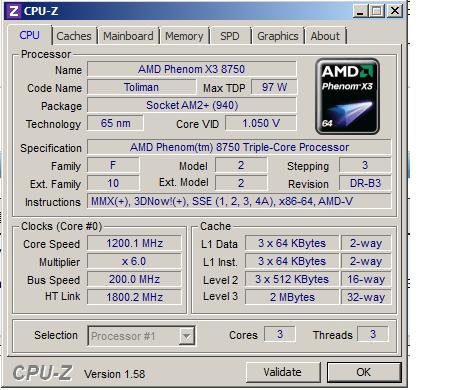
Task: Click the OK button
Action: (363, 372)
